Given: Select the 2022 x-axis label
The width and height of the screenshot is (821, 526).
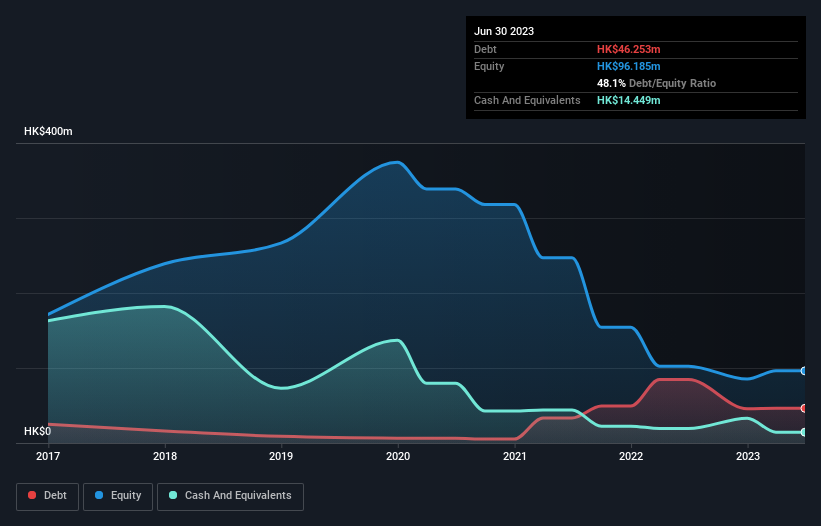Looking at the screenshot, I should (x=631, y=456).
